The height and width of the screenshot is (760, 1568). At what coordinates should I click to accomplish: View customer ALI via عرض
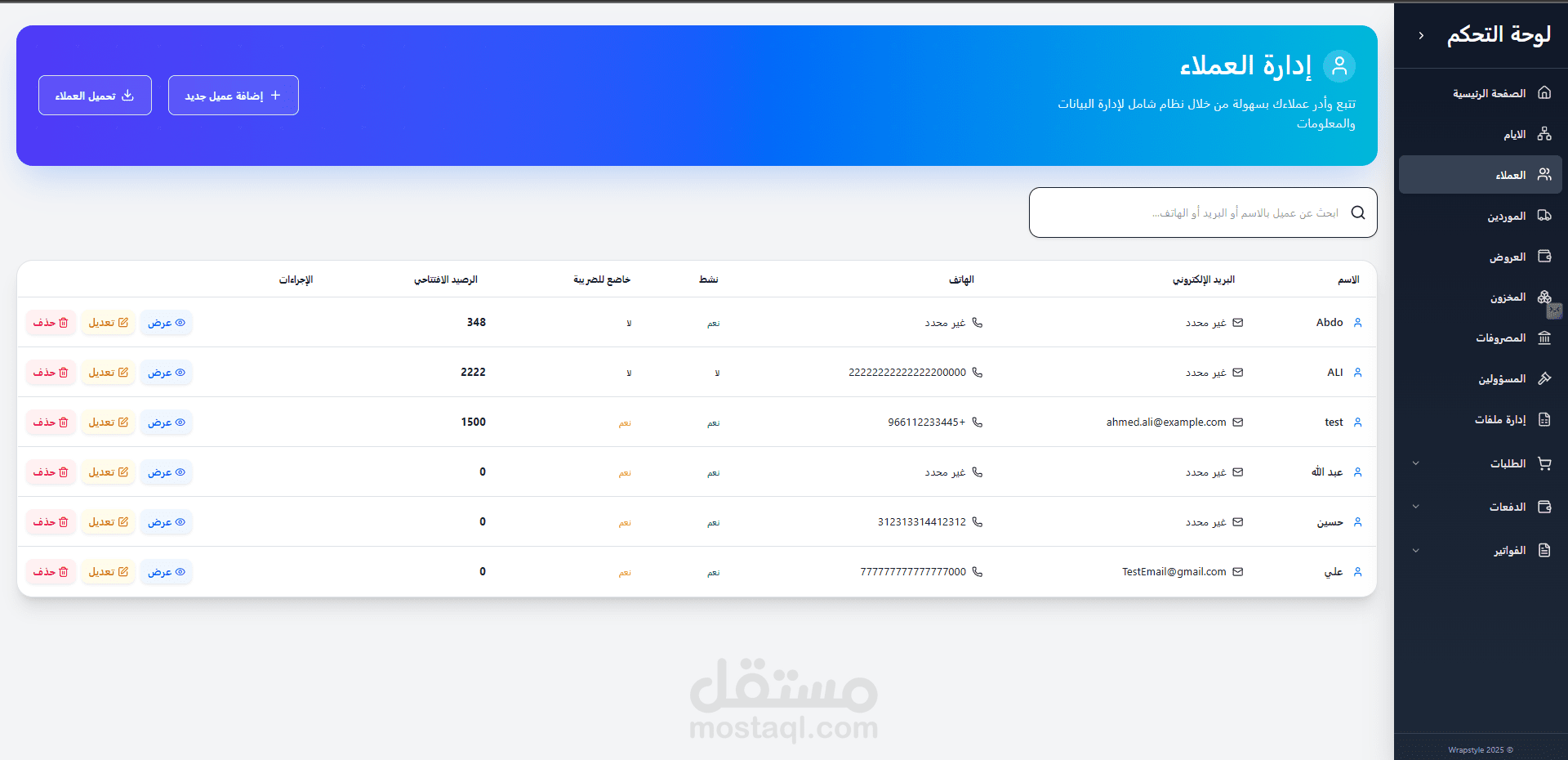(x=167, y=373)
